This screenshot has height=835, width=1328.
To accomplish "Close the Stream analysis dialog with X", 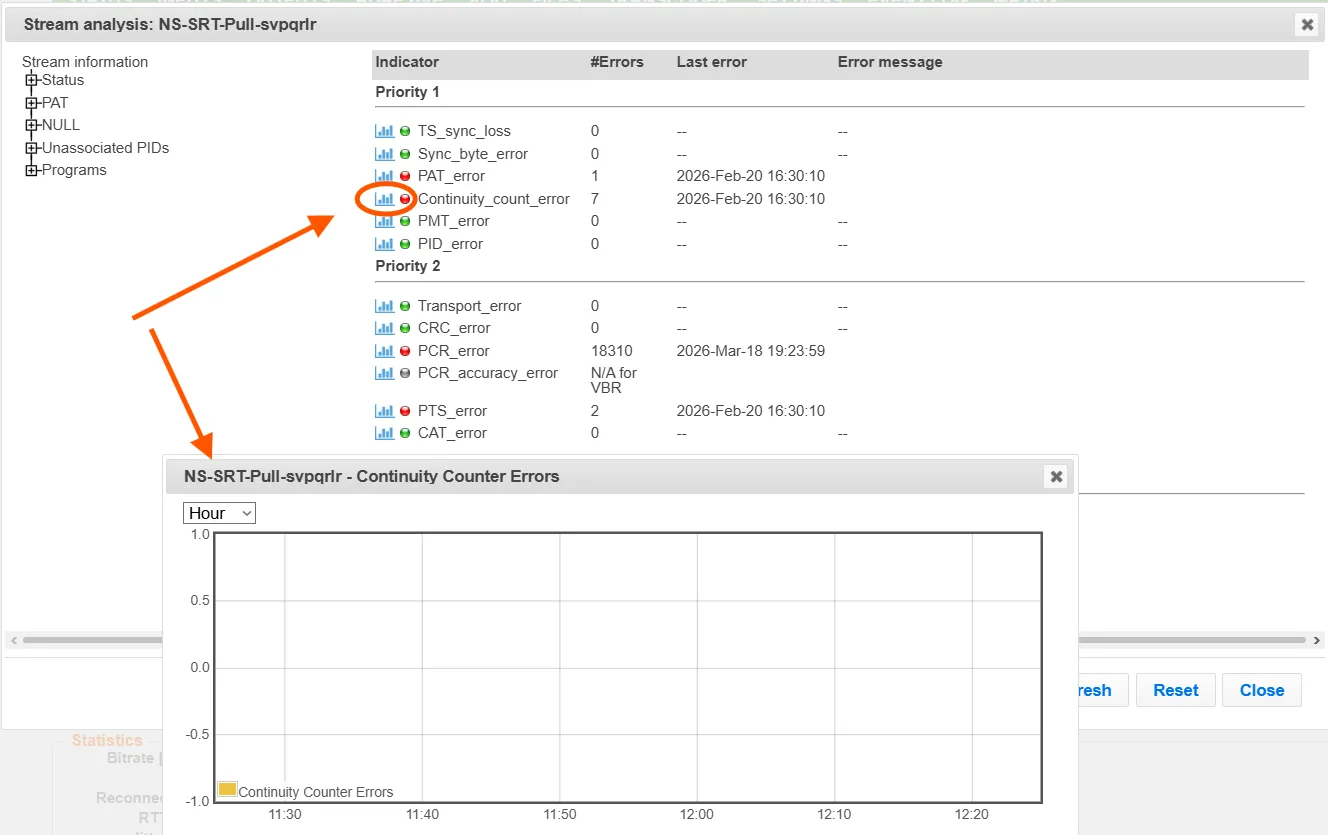I will coord(1307,25).
